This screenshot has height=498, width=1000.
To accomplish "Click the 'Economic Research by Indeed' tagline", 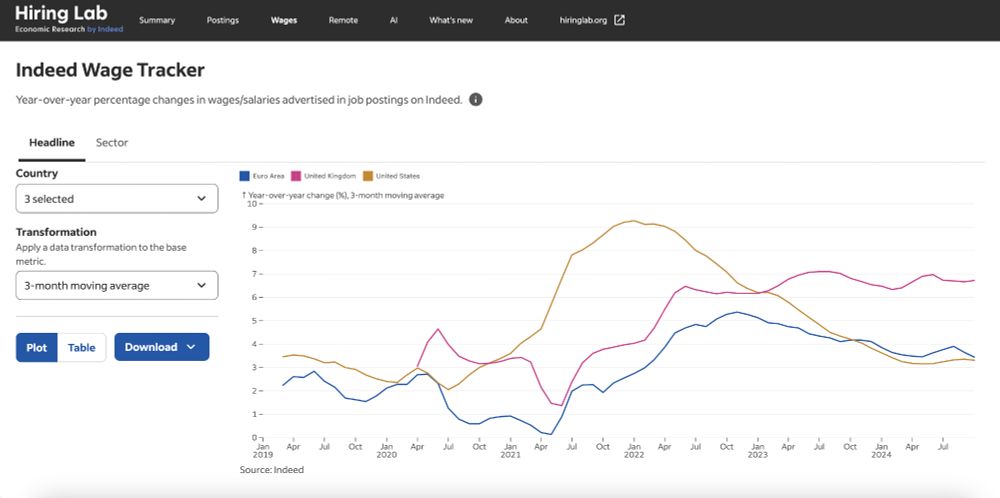I will point(69,29).
